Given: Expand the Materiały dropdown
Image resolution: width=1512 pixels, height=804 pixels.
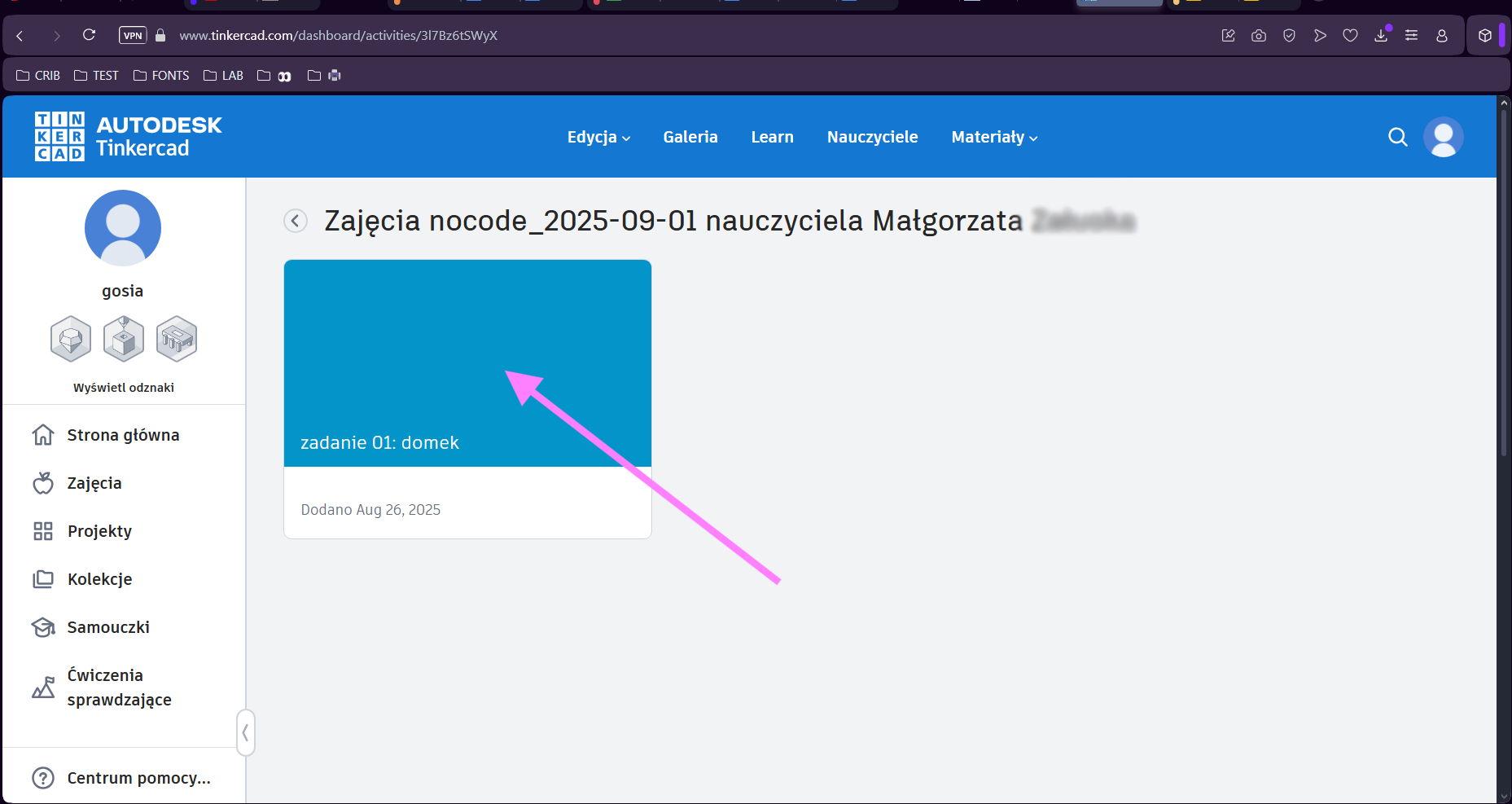Looking at the screenshot, I should click(x=993, y=137).
